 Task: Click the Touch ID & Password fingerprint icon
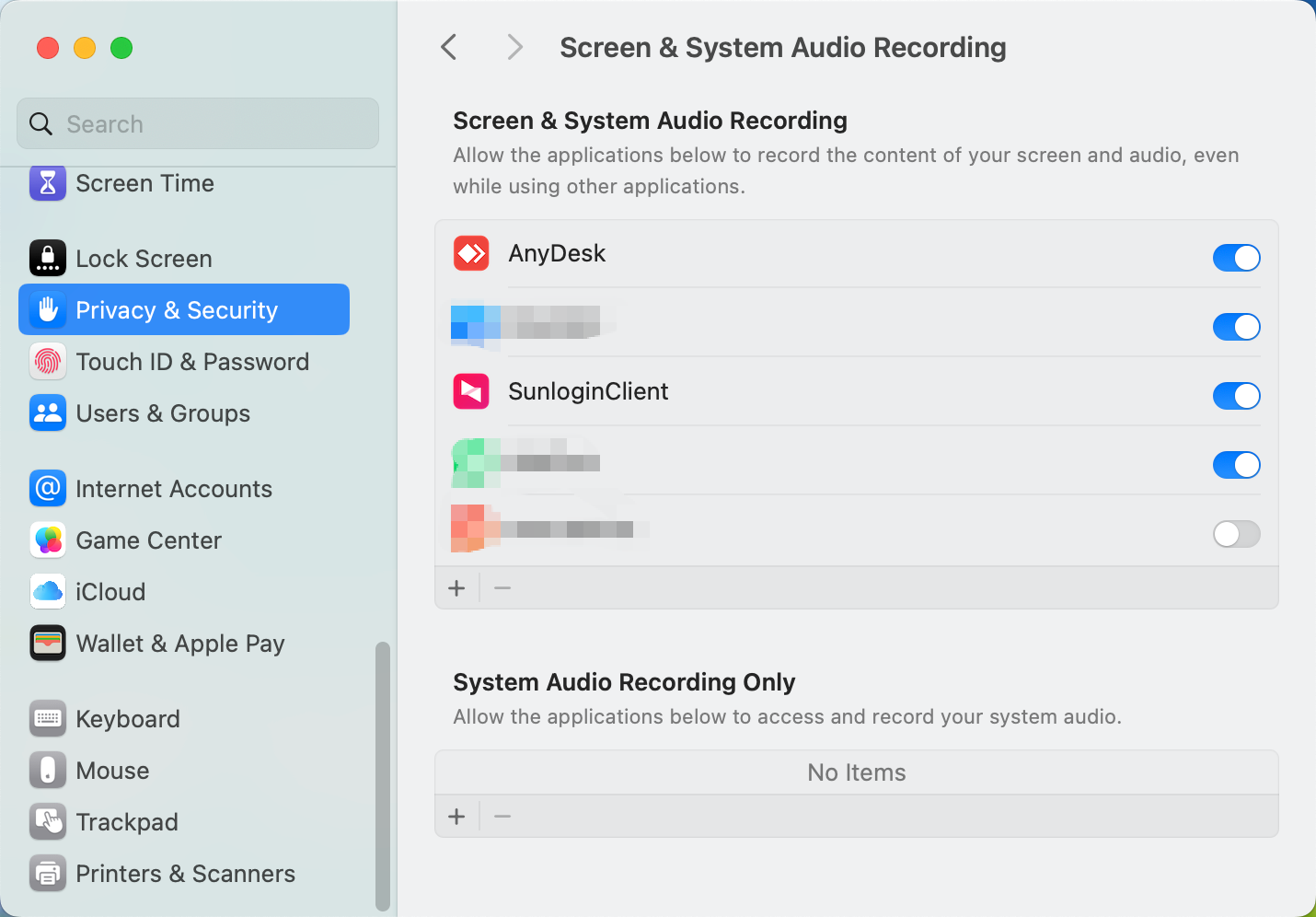48,361
